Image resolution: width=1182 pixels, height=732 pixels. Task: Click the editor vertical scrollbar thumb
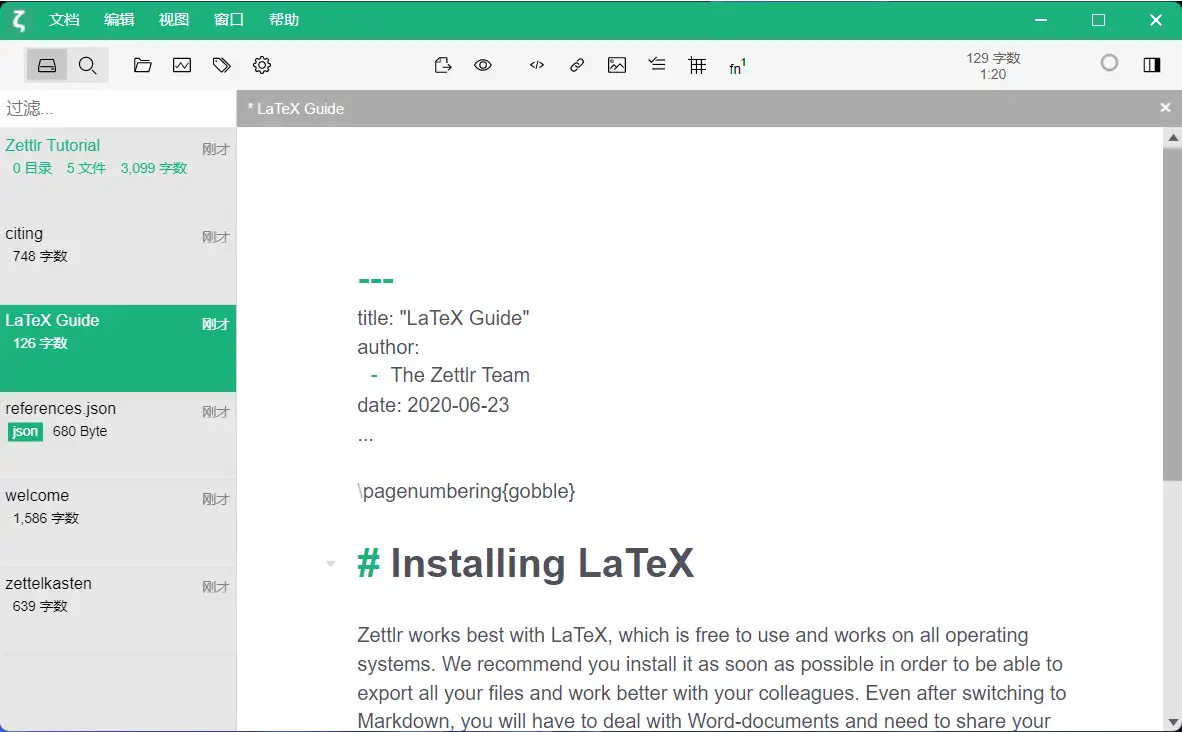(x=1173, y=314)
